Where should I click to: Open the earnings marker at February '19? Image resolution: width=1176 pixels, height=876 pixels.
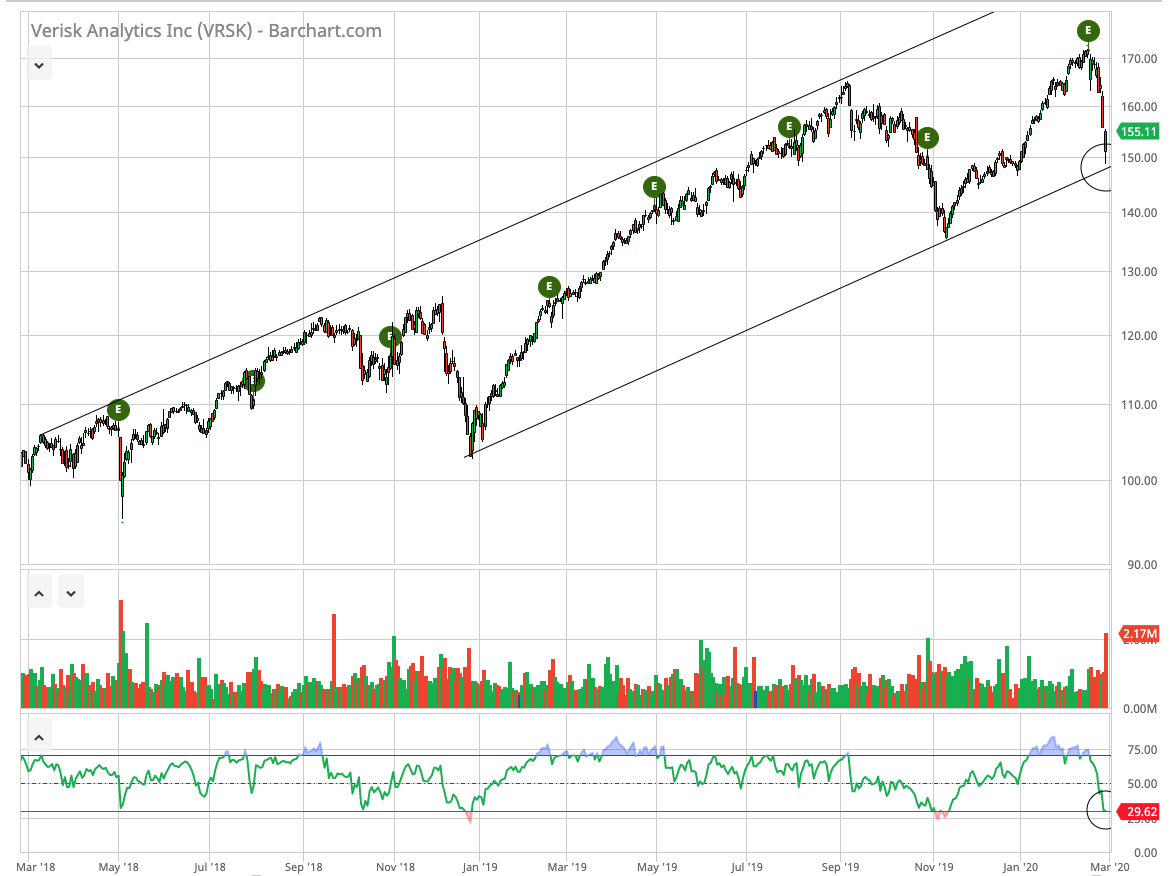[x=549, y=286]
